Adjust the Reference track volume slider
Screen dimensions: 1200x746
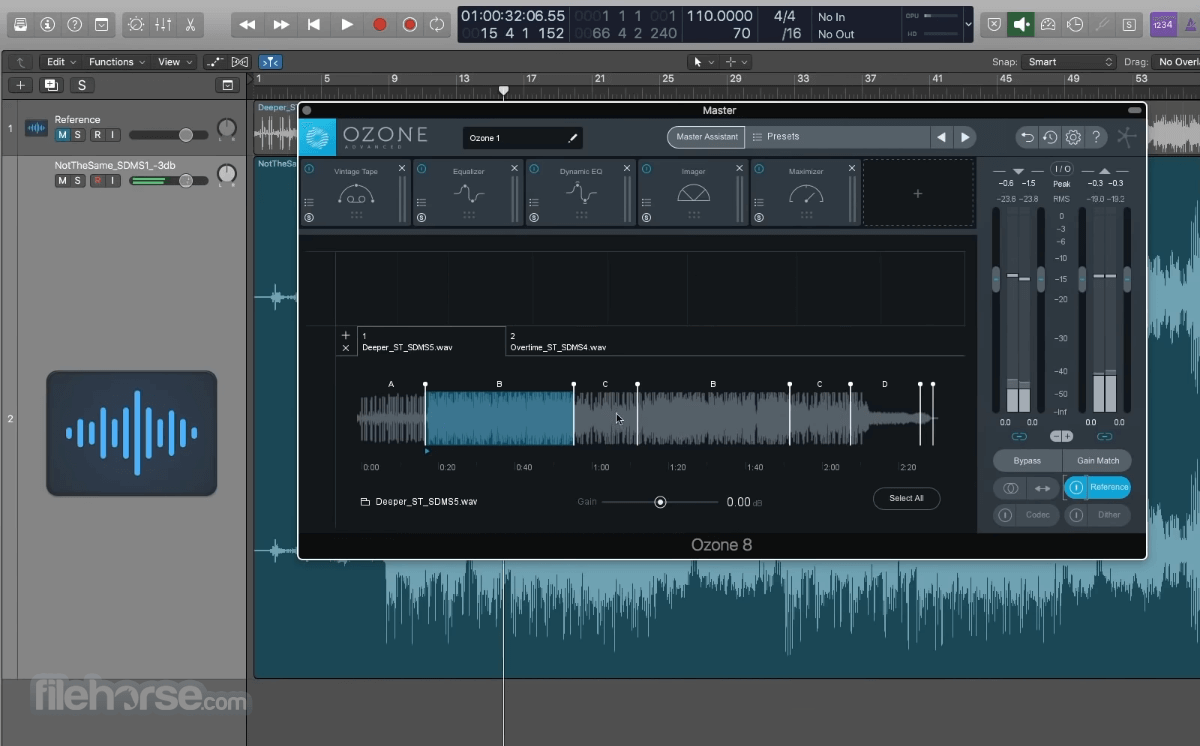168,135
